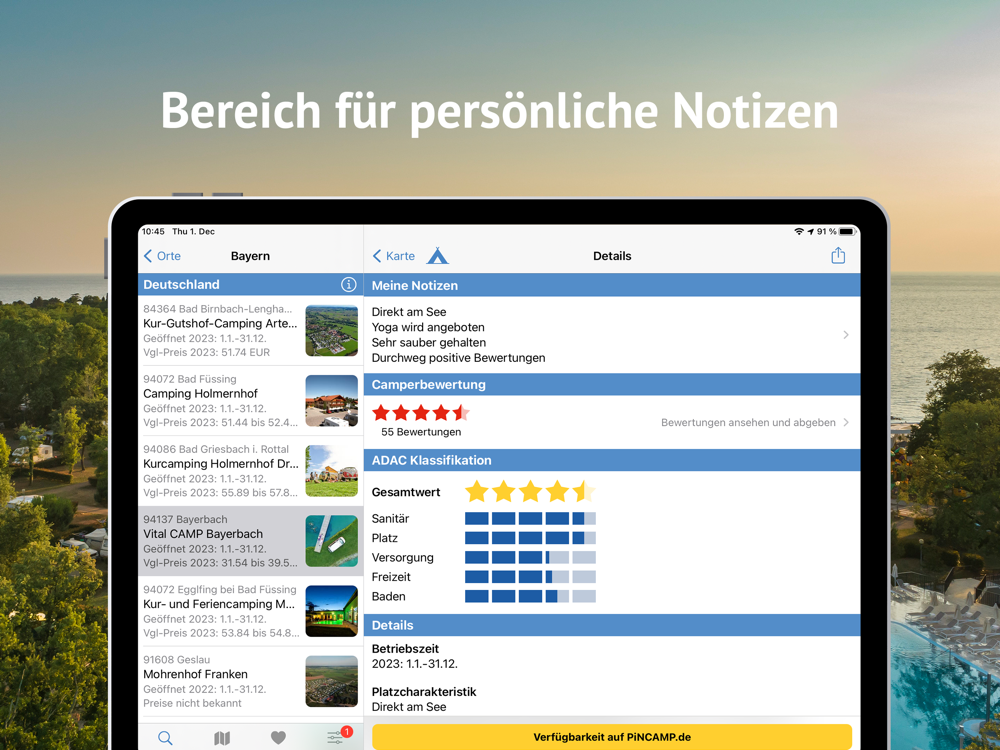Select Kur- und Feriencamping M... entry
This screenshot has width=1000, height=750.
(x=251, y=611)
